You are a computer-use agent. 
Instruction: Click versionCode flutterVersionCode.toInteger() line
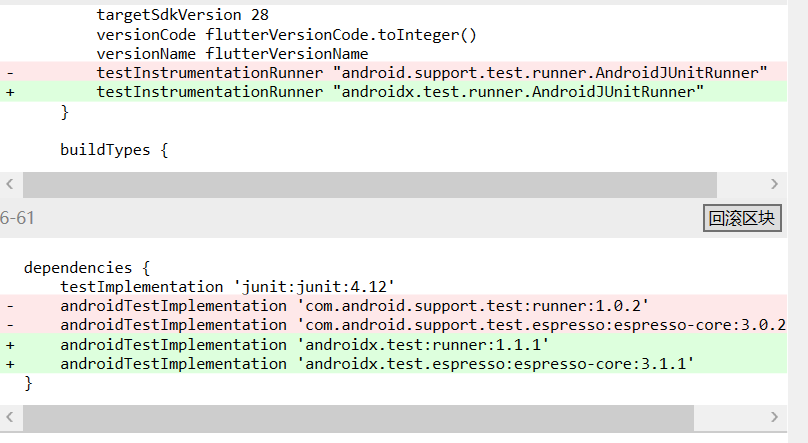coord(287,35)
